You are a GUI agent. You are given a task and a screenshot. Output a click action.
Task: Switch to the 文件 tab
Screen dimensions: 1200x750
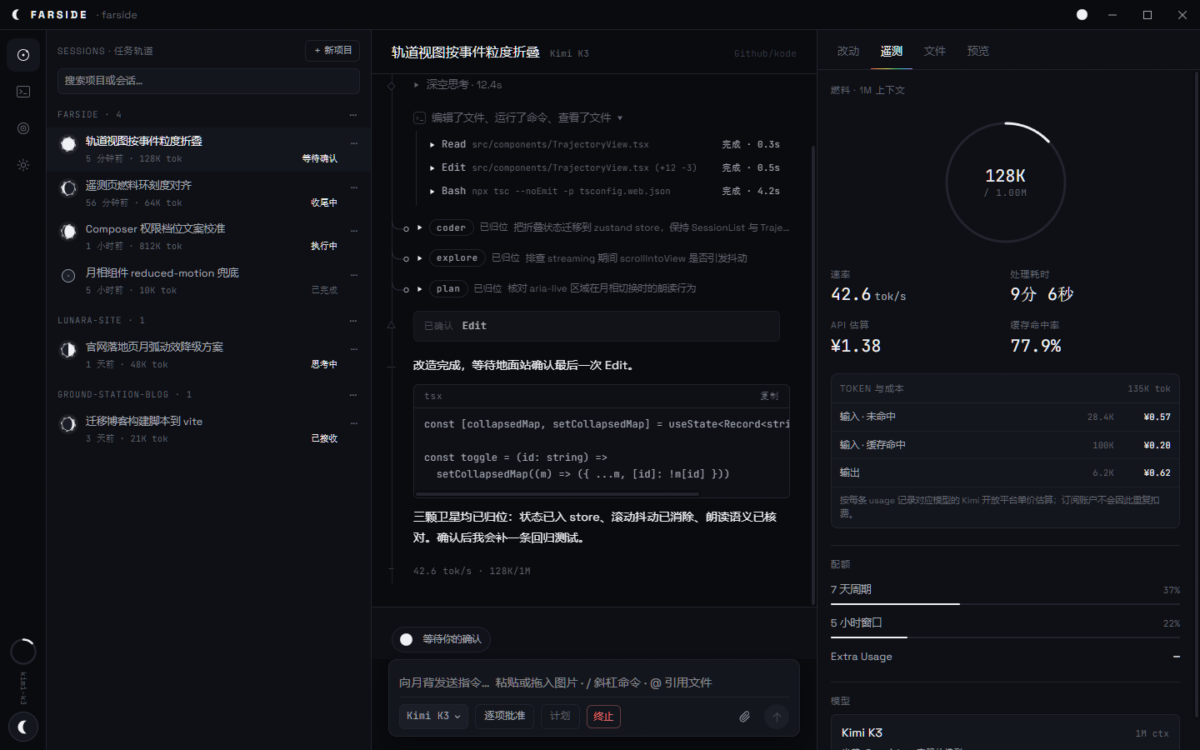click(934, 51)
